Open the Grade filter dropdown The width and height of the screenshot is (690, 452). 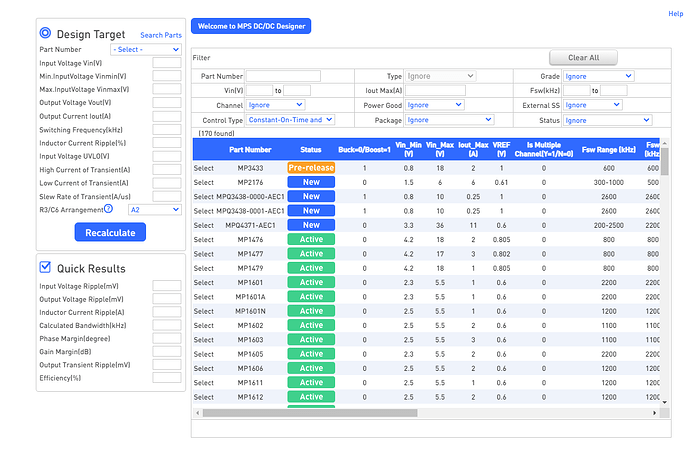click(x=598, y=76)
